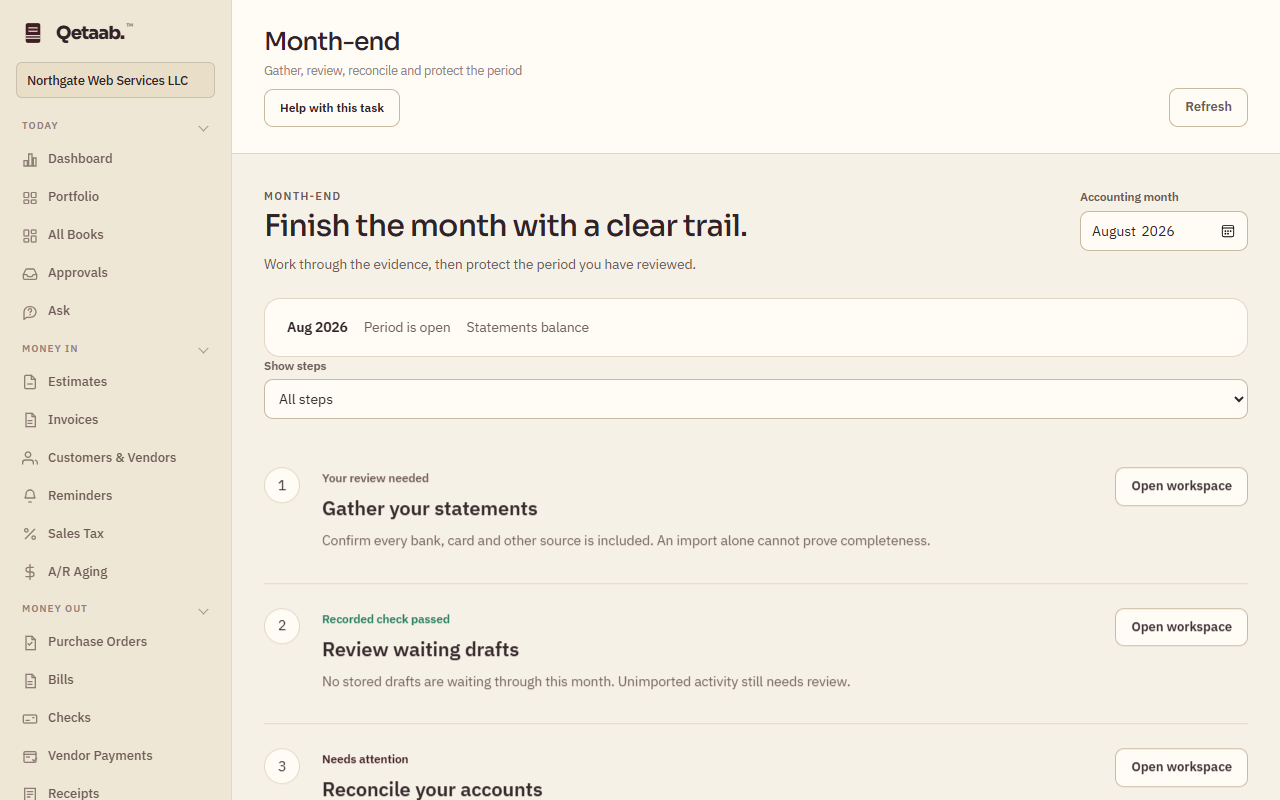Select the A/R Aging dollar icon

point(30,572)
